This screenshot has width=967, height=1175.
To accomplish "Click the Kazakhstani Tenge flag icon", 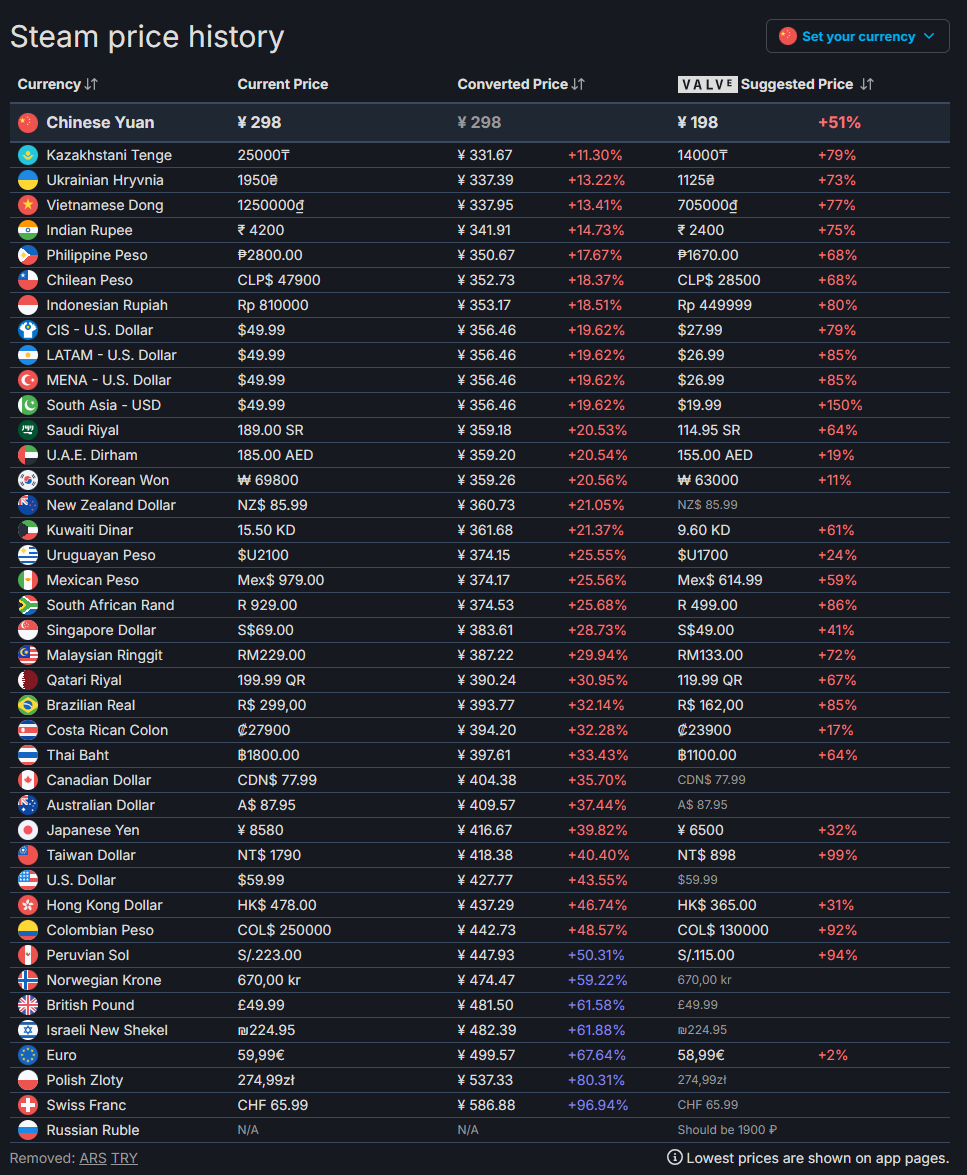I will coord(28,155).
